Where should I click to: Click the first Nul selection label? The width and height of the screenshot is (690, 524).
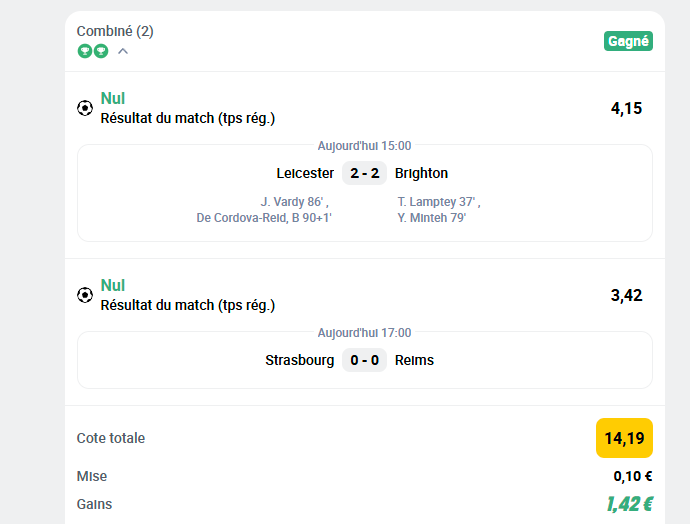[x=113, y=98]
